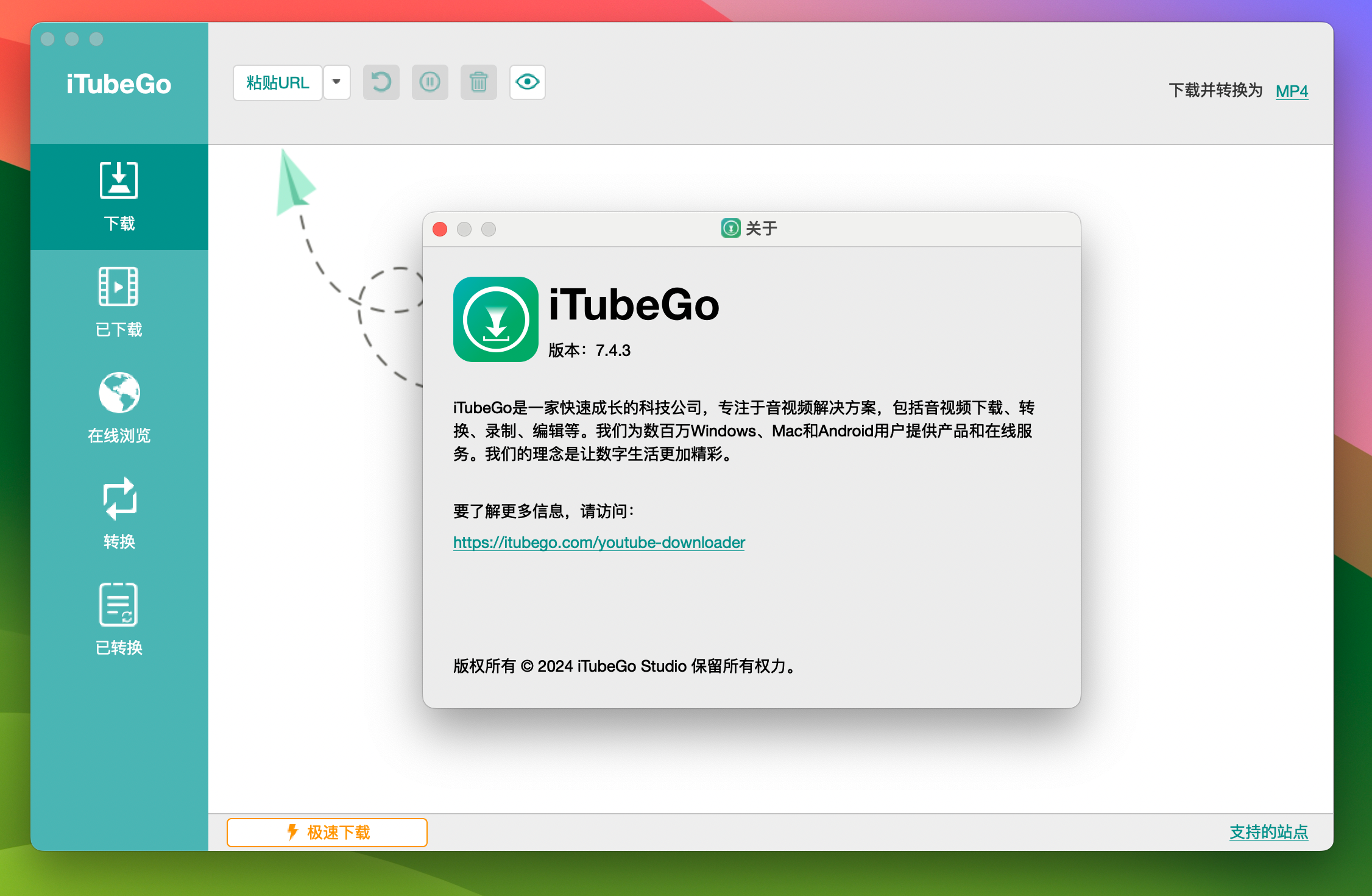Close the 关于 About dialog

[x=440, y=229]
